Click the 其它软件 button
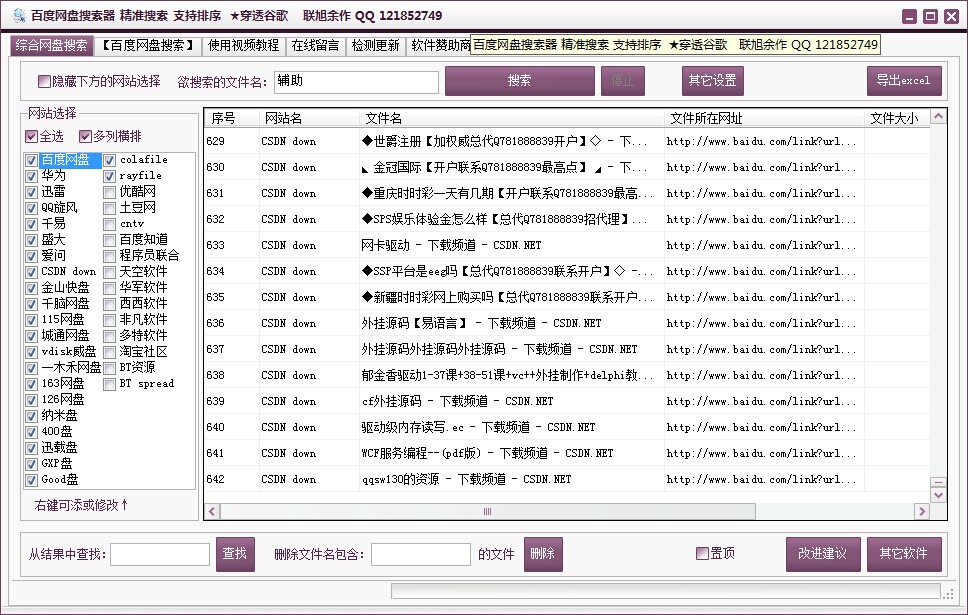 (904, 554)
